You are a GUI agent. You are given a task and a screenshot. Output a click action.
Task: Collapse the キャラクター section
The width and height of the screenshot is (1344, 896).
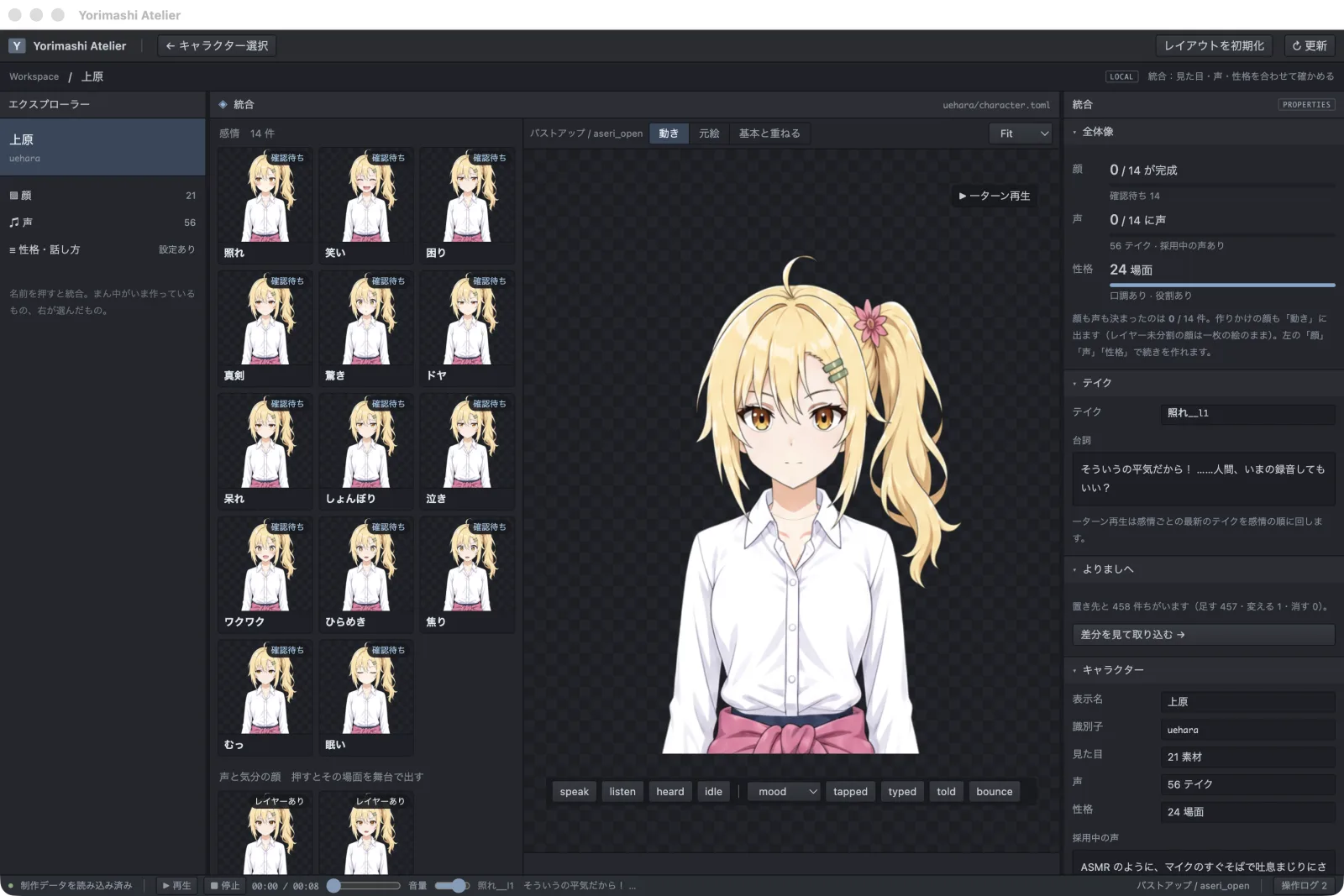[1202, 670]
